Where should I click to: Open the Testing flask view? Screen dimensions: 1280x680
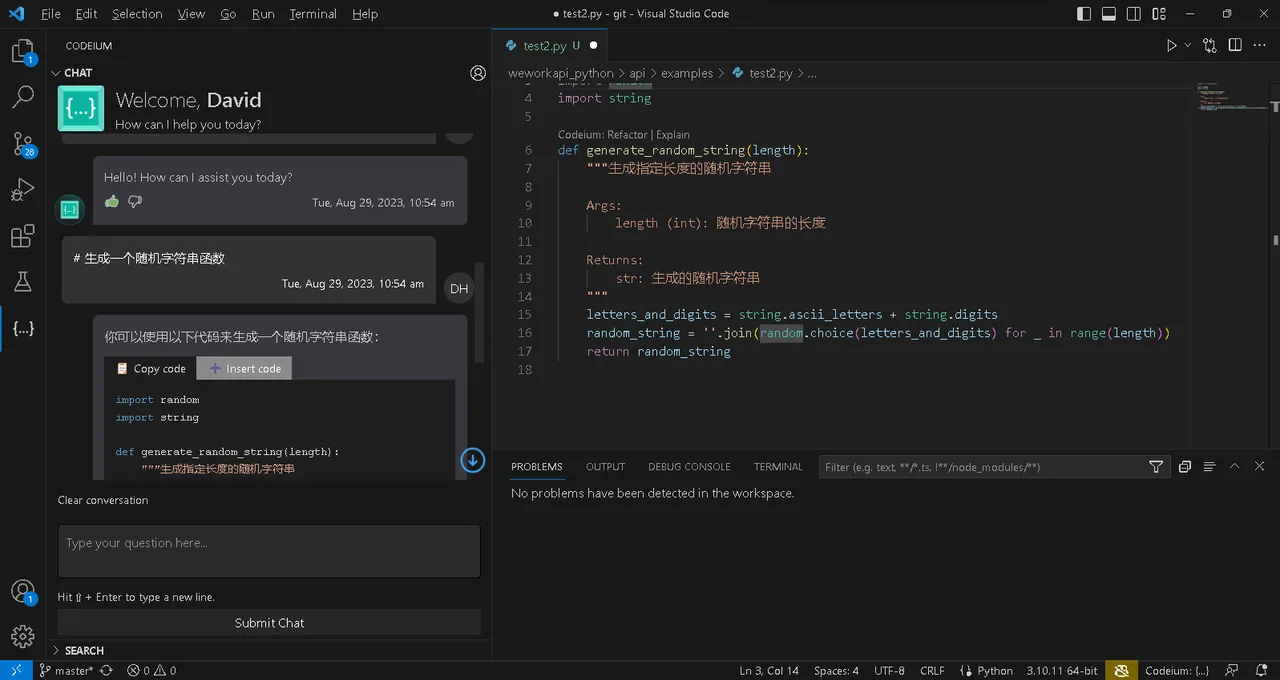(22, 283)
